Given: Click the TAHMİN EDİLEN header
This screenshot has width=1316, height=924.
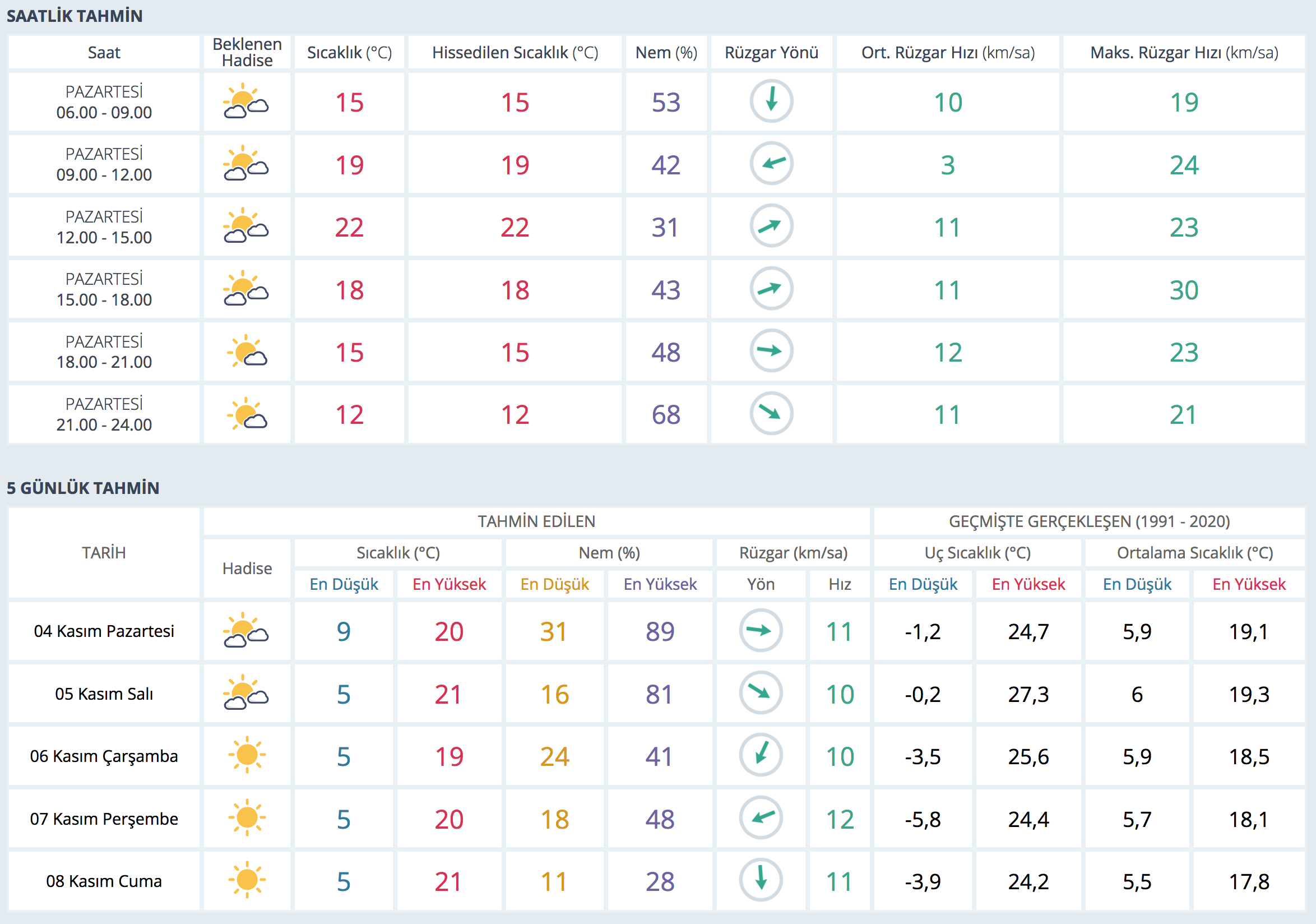Looking at the screenshot, I should pyautogui.click(x=536, y=521).
